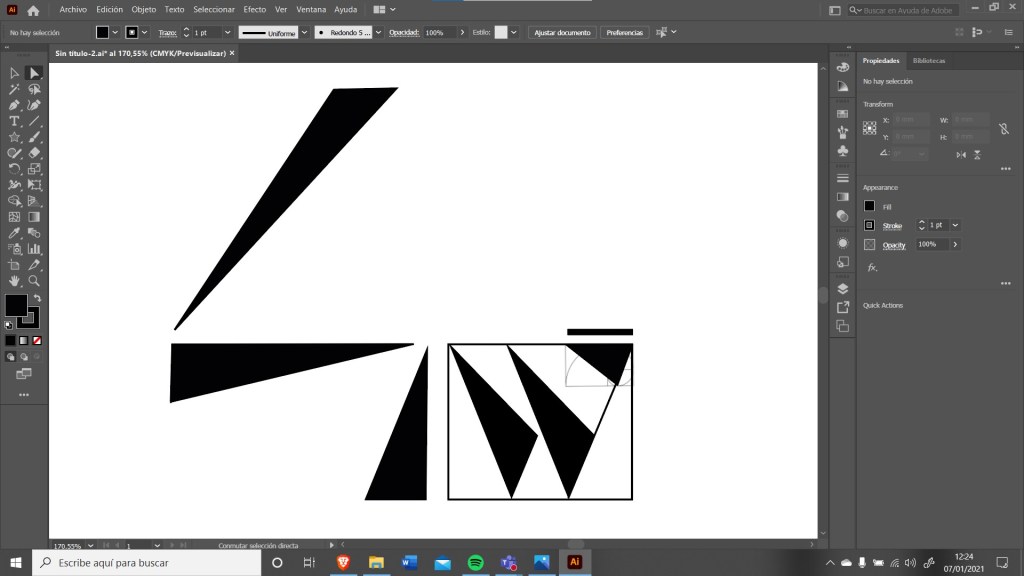Select the Direct Selection tool
Image resolution: width=1024 pixels, height=576 pixels.
click(34, 73)
